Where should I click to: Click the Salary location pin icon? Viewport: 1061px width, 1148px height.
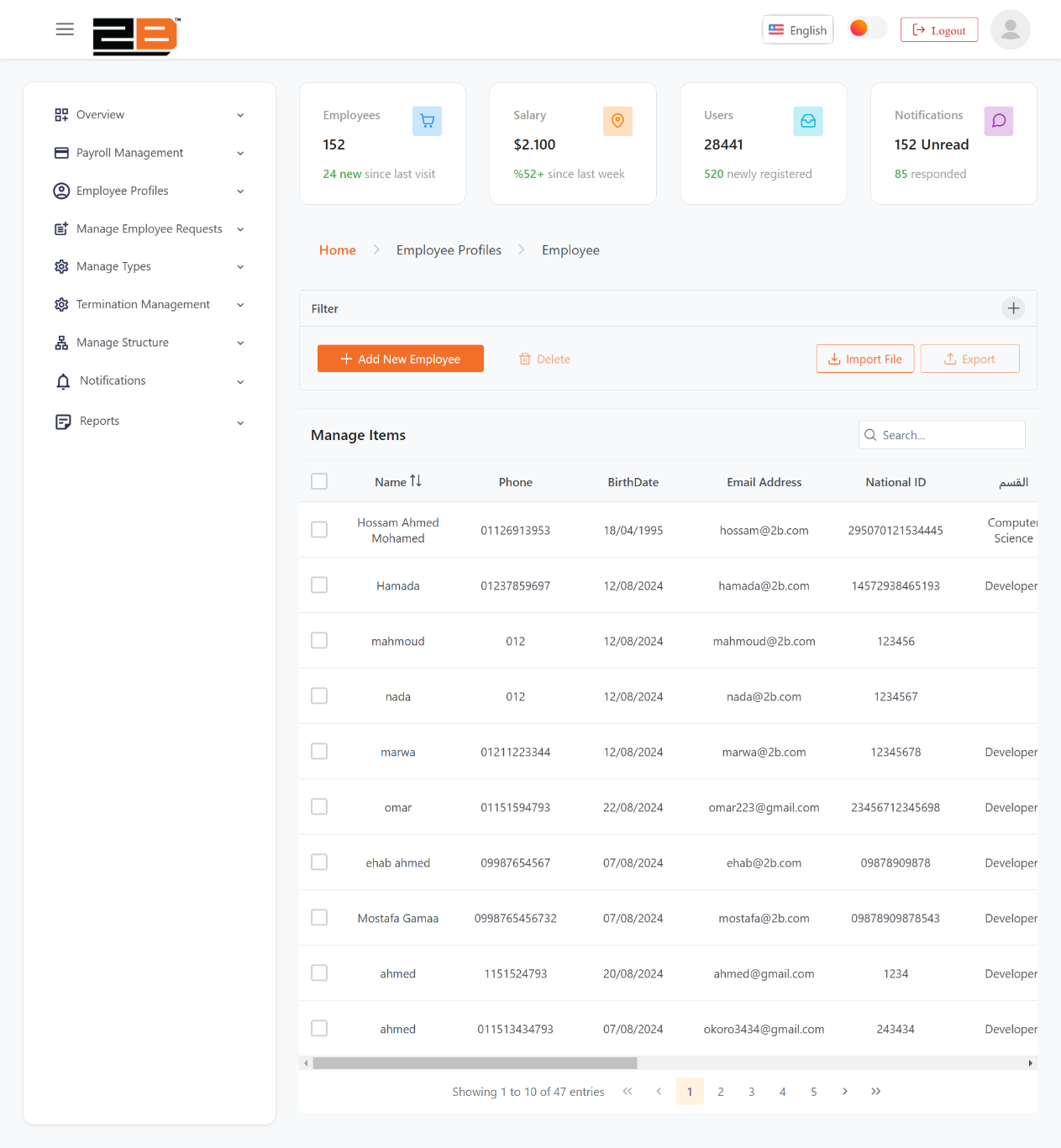[617, 121]
